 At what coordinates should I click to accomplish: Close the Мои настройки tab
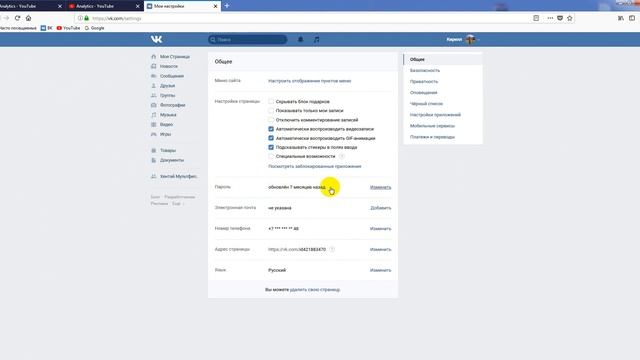(x=215, y=6)
